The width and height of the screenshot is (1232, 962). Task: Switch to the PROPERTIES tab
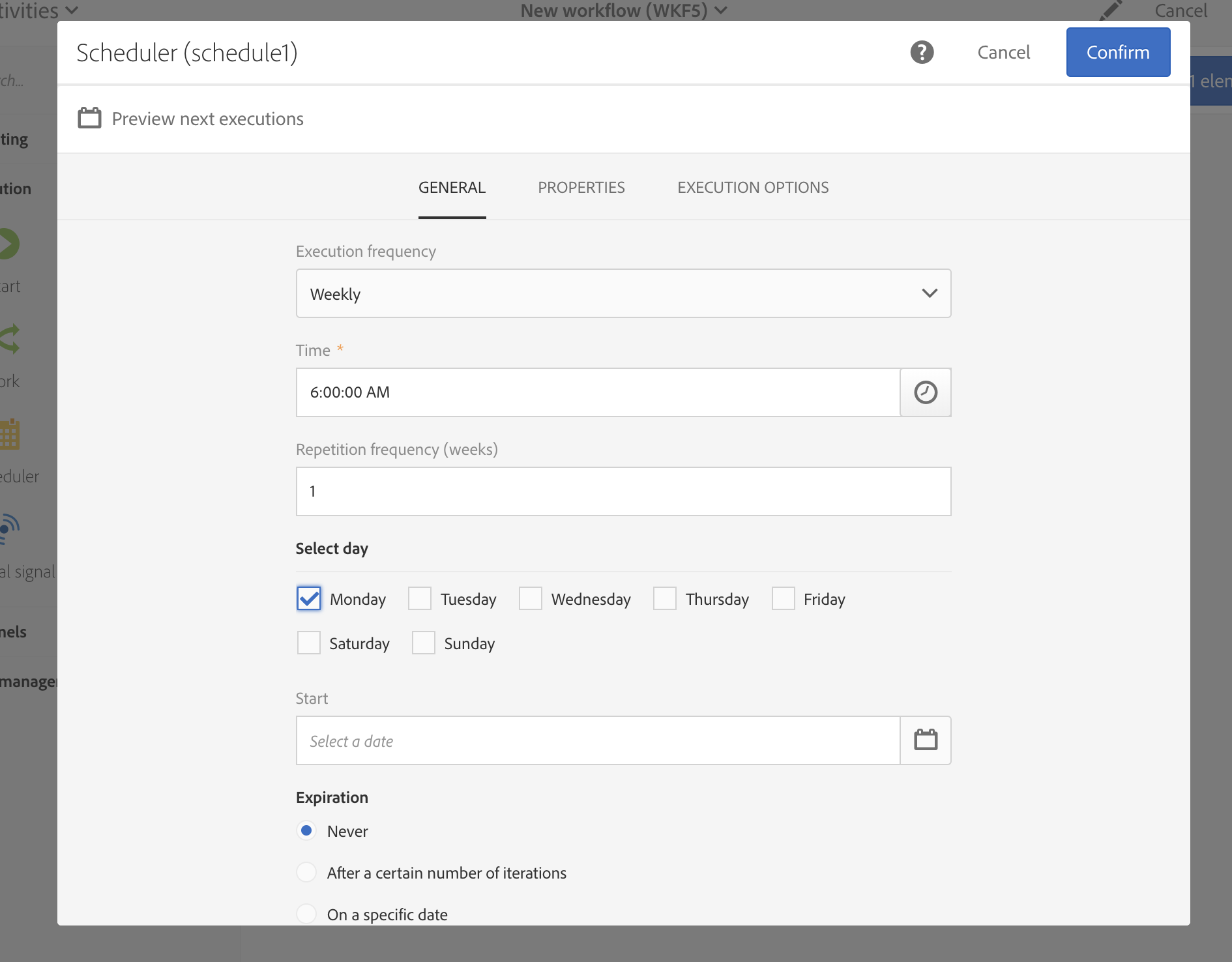click(x=581, y=188)
